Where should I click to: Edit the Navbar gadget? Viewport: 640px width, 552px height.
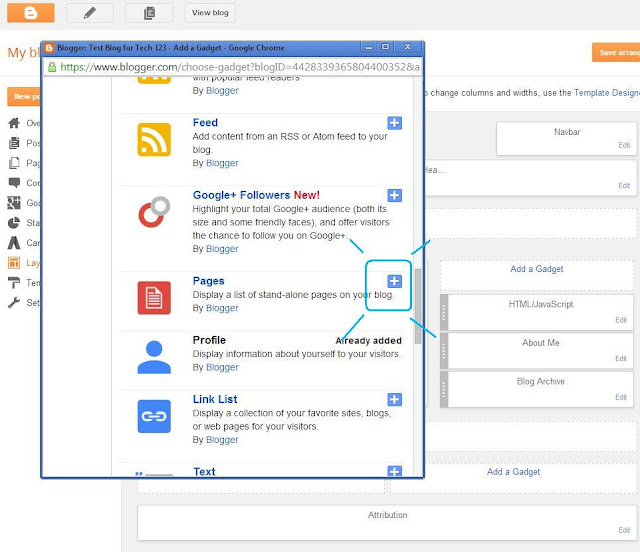coord(624,145)
